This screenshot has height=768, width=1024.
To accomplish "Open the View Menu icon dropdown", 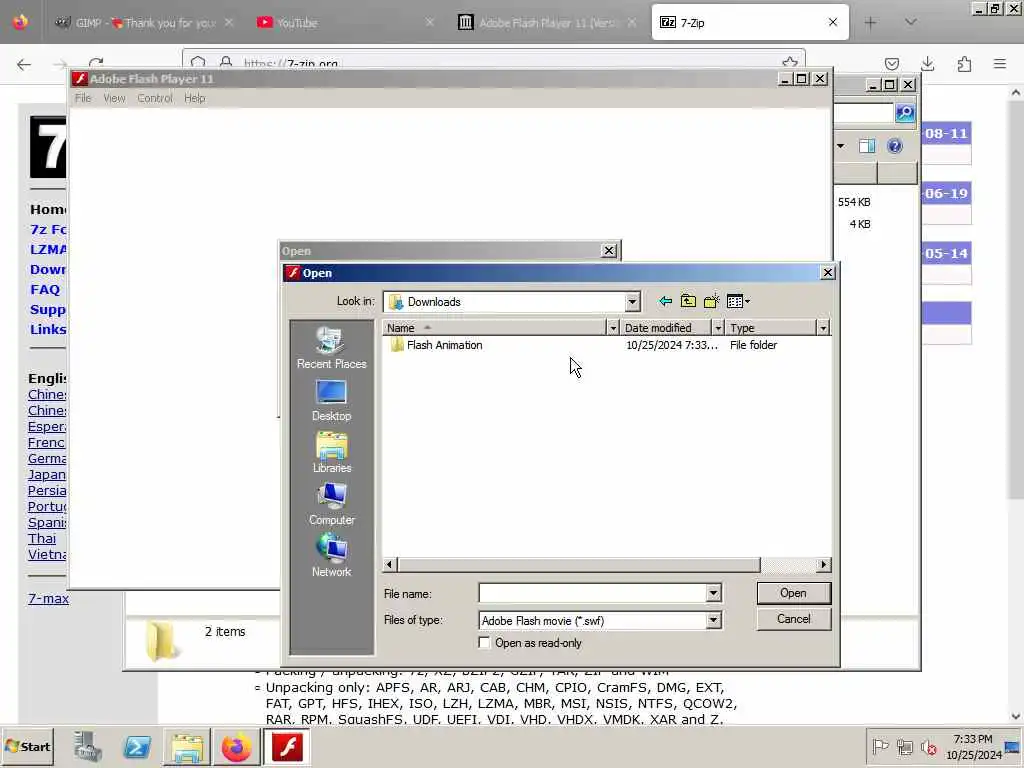I will pos(739,301).
